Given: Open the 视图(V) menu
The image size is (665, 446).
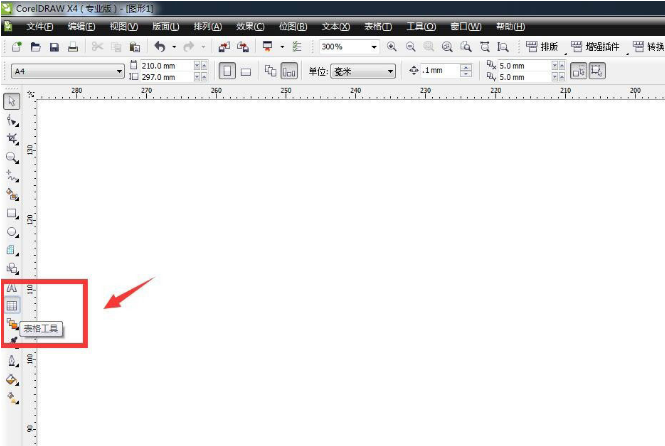Looking at the screenshot, I should 124,27.
